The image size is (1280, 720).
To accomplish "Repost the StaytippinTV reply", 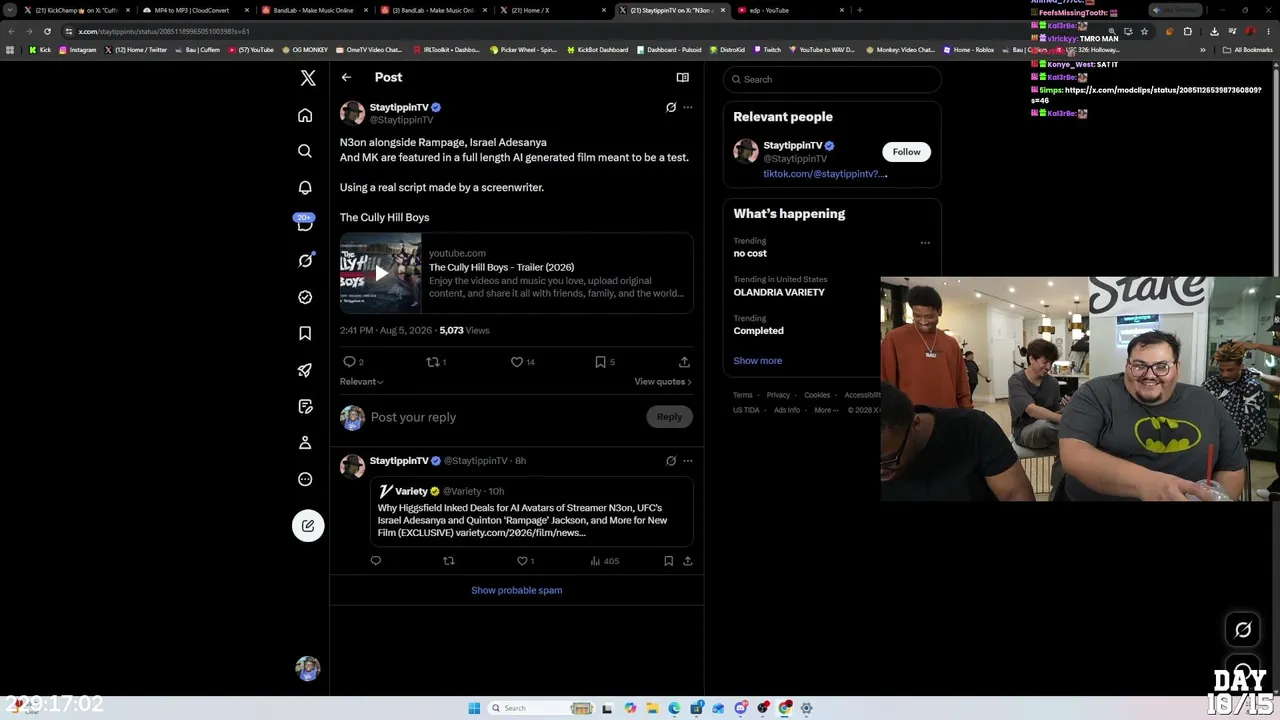I will coord(448,561).
